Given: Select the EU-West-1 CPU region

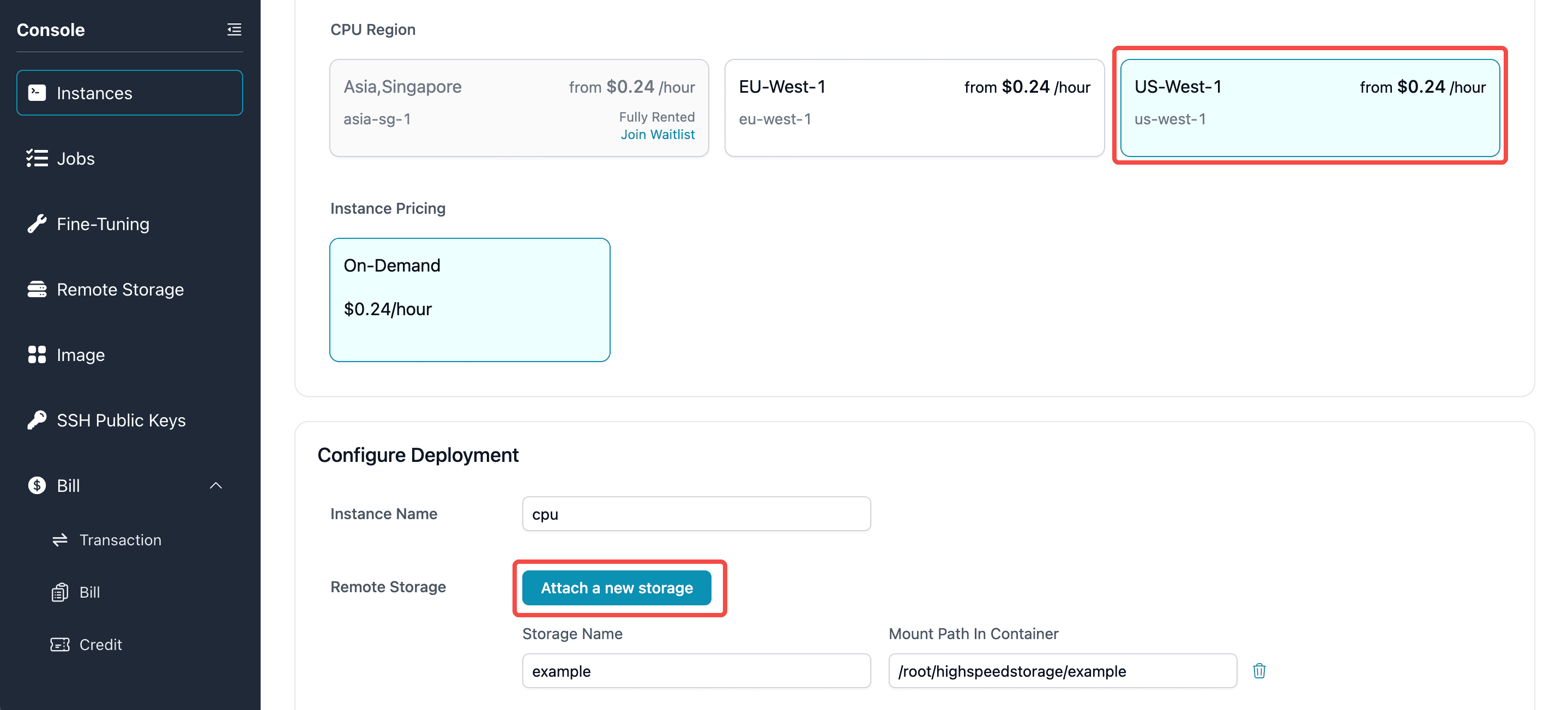Looking at the screenshot, I should (x=914, y=108).
